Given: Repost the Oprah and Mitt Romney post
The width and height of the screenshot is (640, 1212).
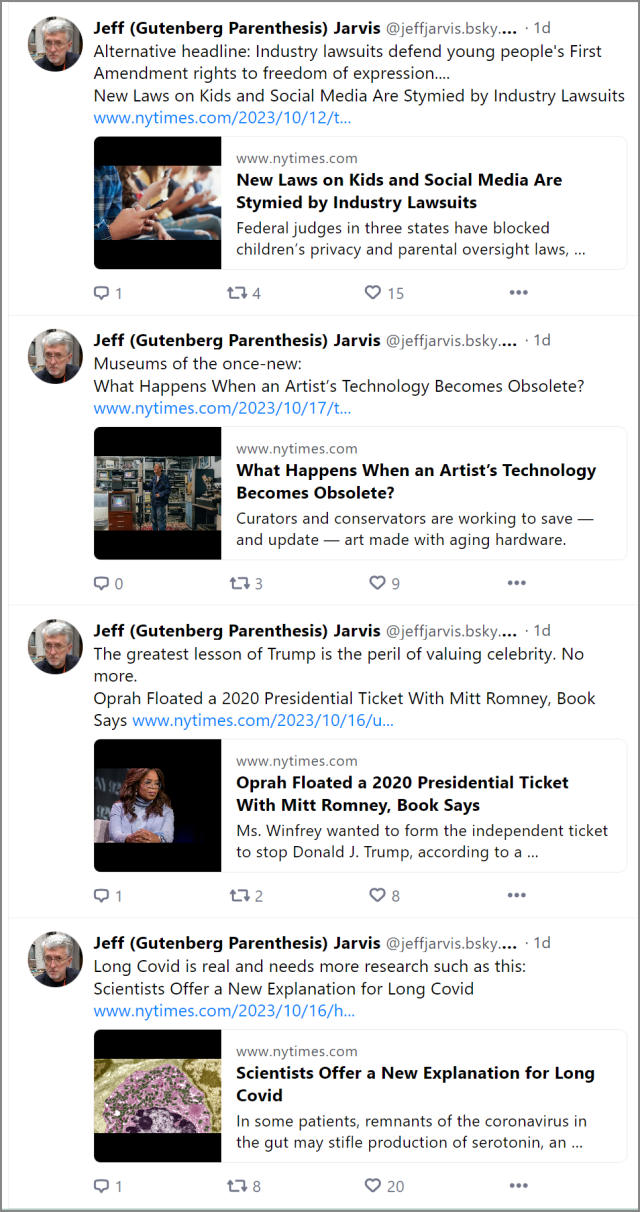Looking at the screenshot, I should (238, 895).
